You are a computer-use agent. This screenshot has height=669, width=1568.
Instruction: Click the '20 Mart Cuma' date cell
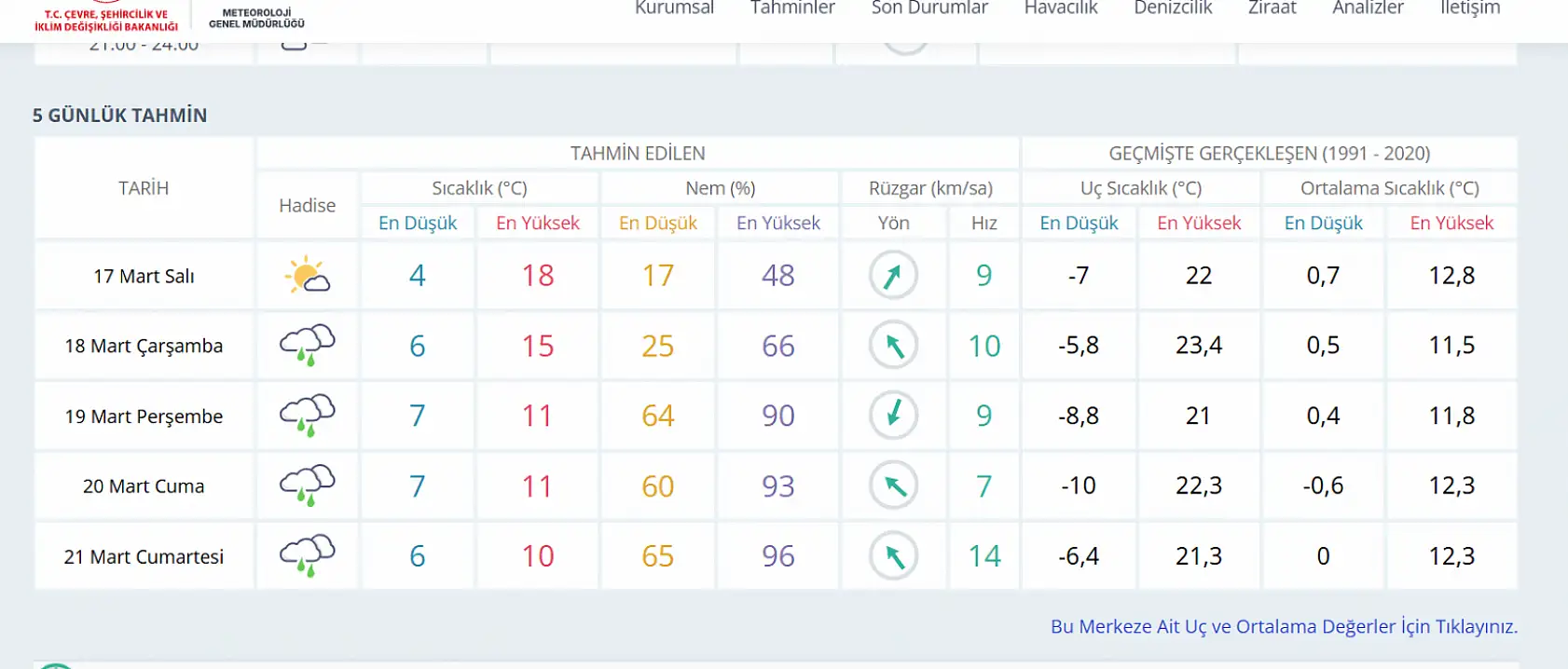(144, 486)
